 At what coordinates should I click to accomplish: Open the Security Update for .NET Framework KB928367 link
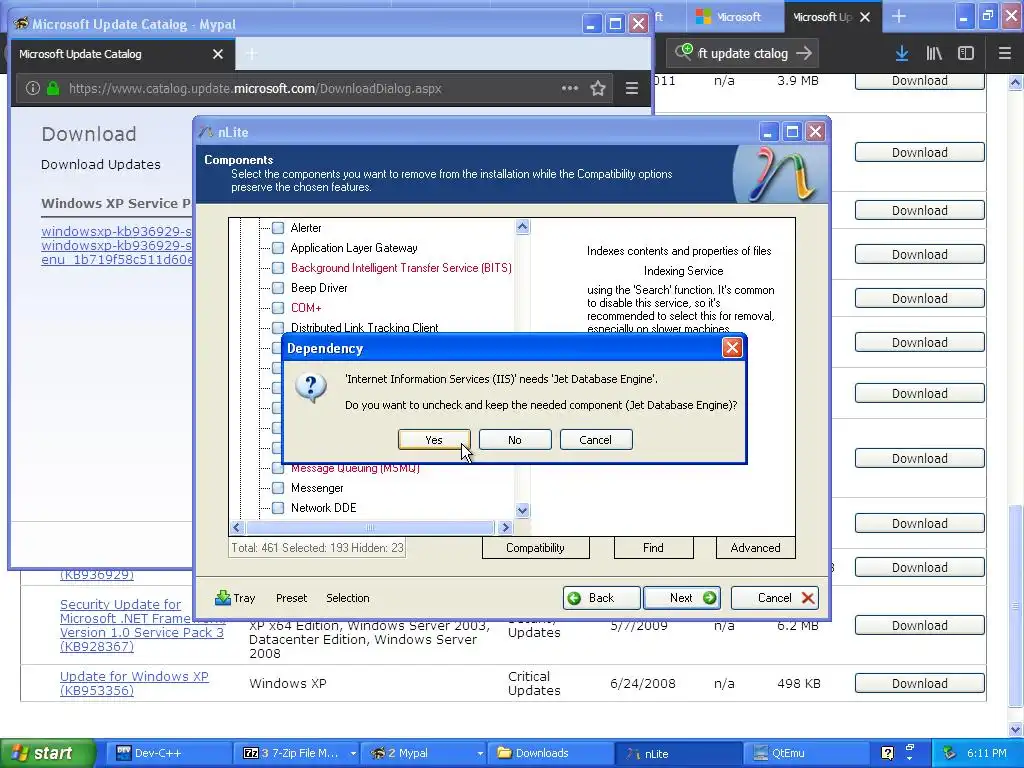pyautogui.click(x=142, y=626)
